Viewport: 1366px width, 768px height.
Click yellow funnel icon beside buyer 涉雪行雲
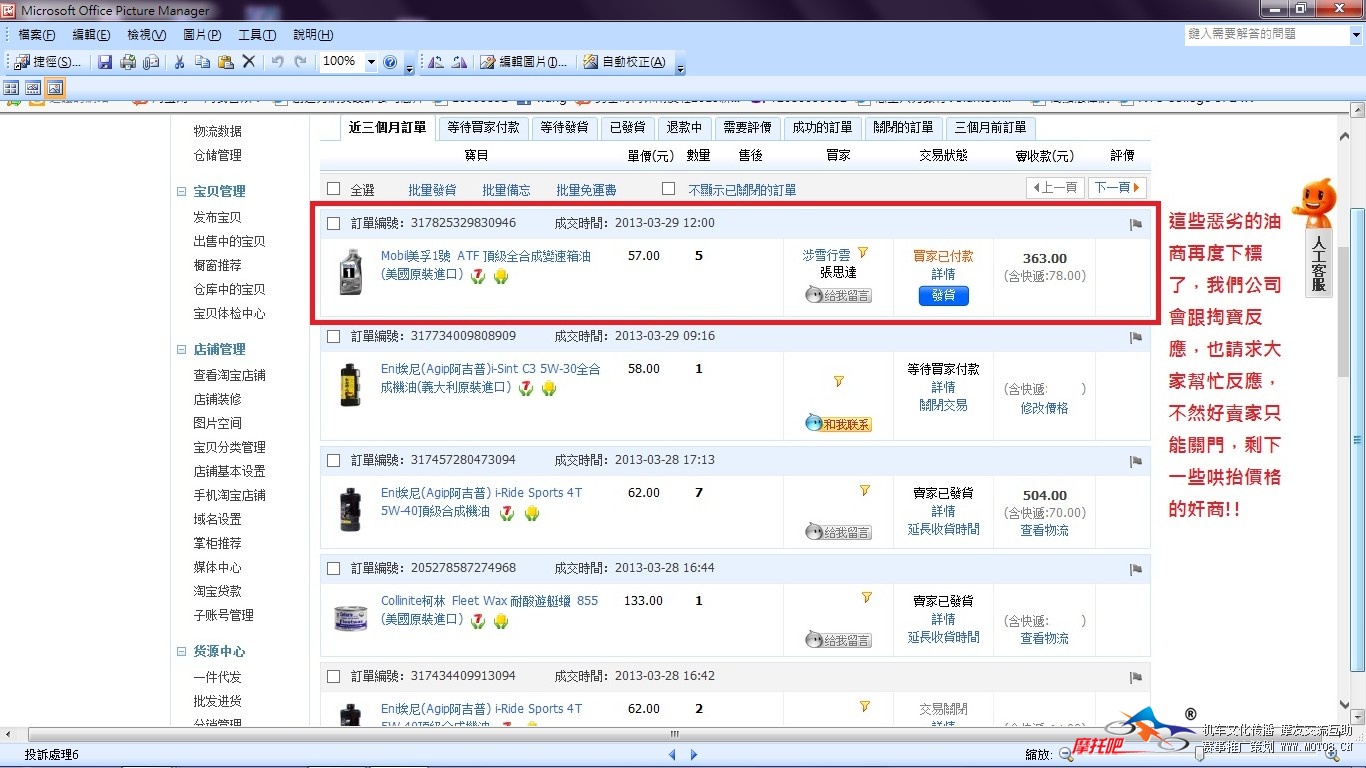pyautogui.click(x=863, y=253)
